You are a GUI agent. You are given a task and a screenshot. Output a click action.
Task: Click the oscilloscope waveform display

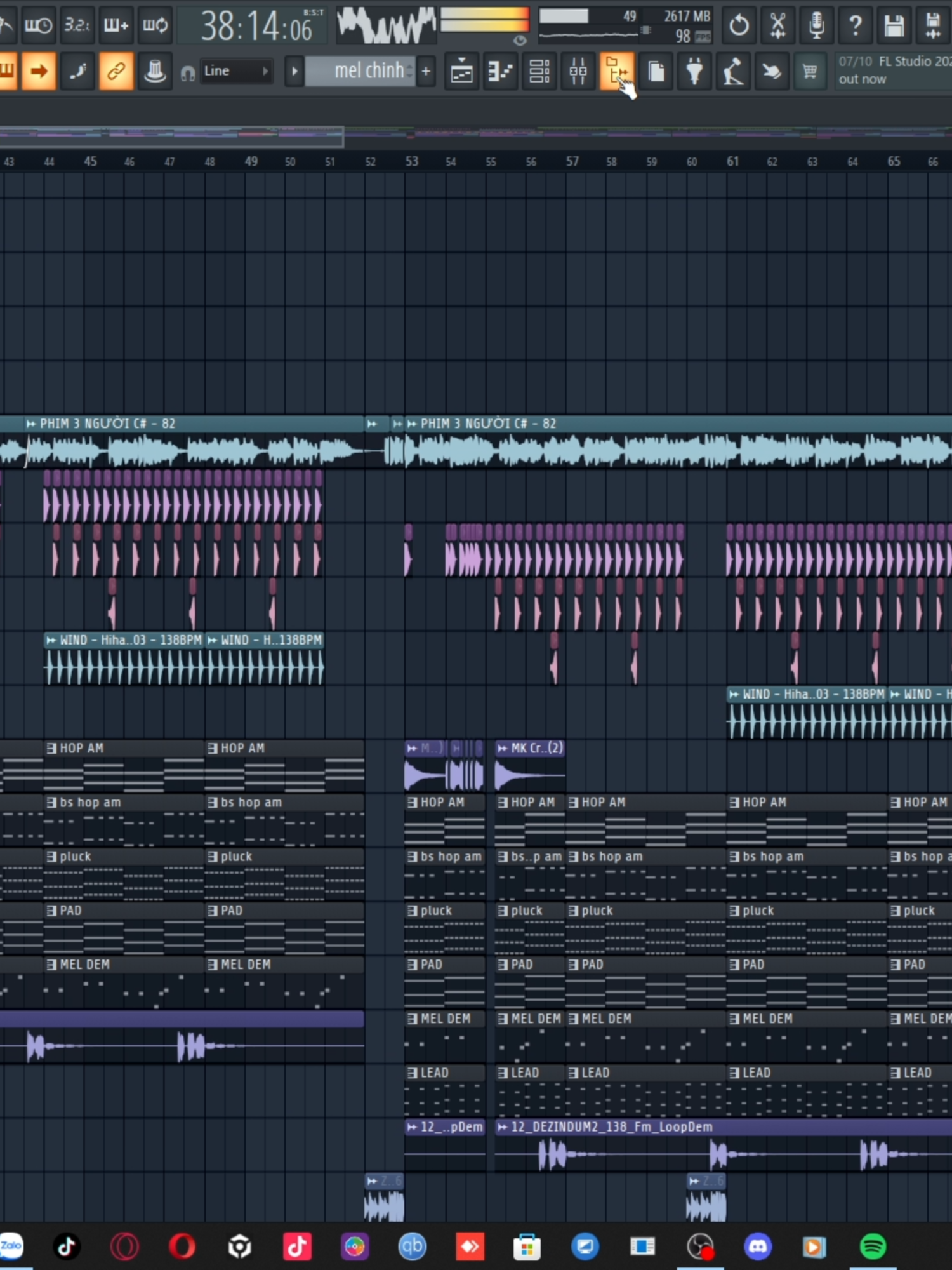pyautogui.click(x=387, y=25)
